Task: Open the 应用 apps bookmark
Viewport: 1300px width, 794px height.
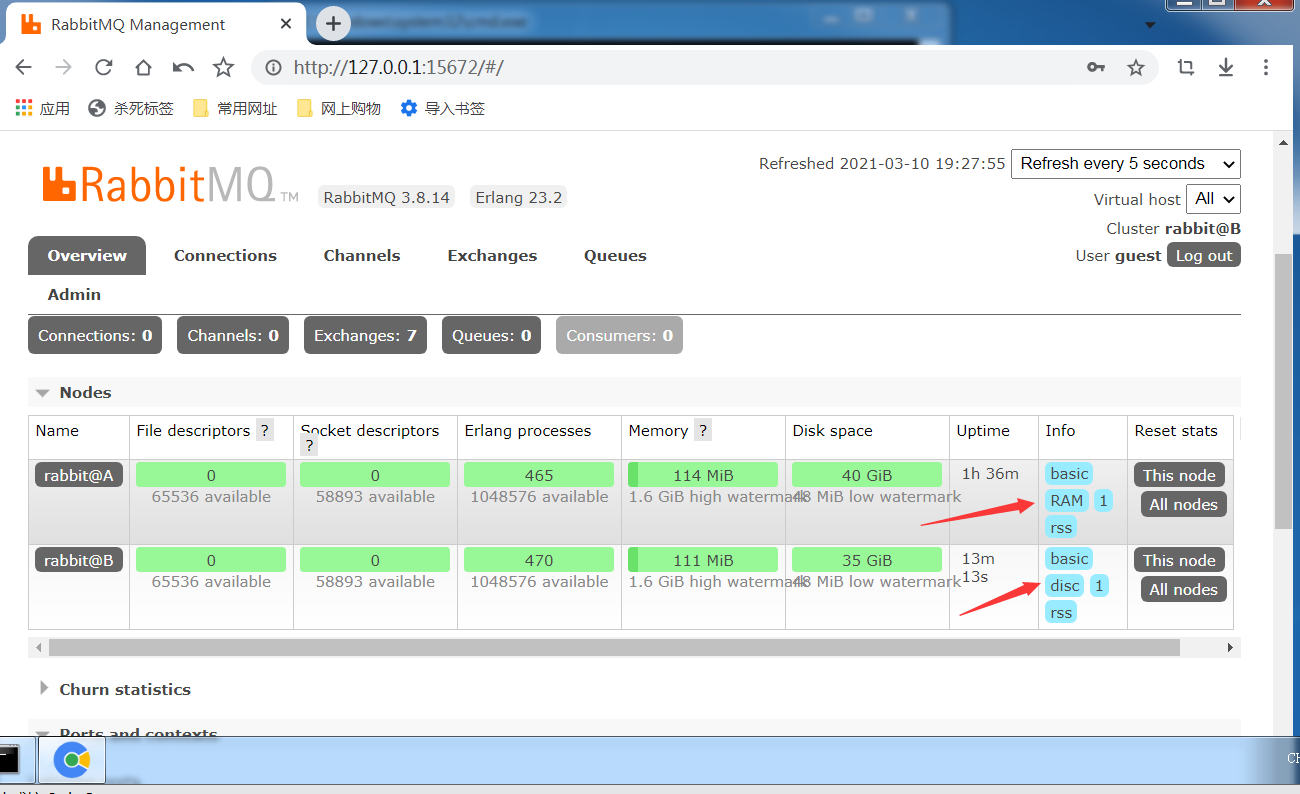Action: click(43, 108)
